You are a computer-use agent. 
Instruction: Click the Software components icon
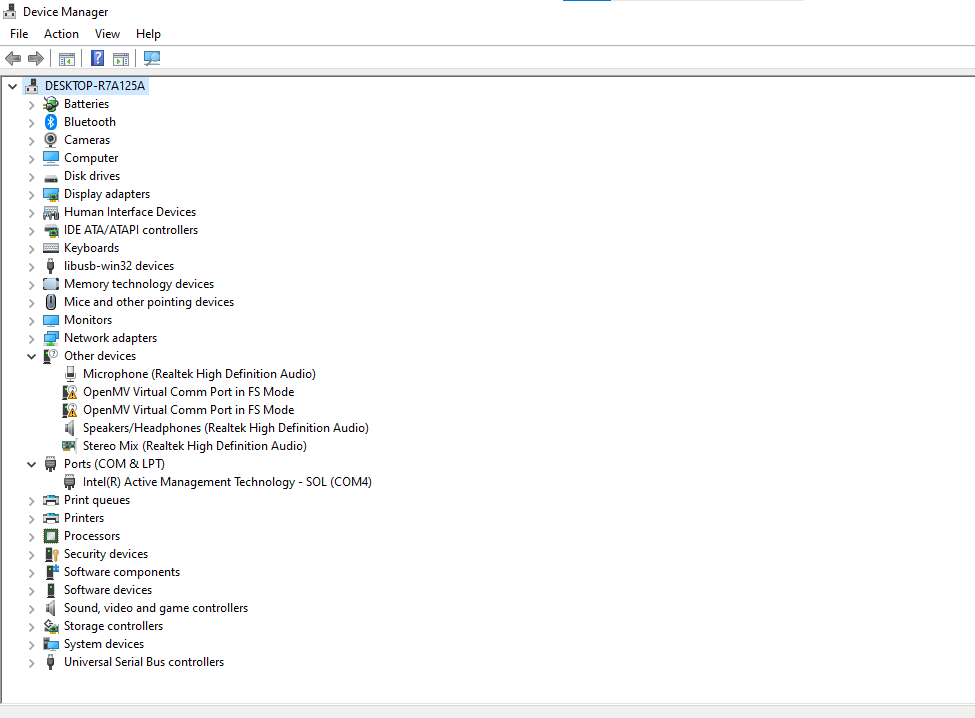tap(51, 572)
